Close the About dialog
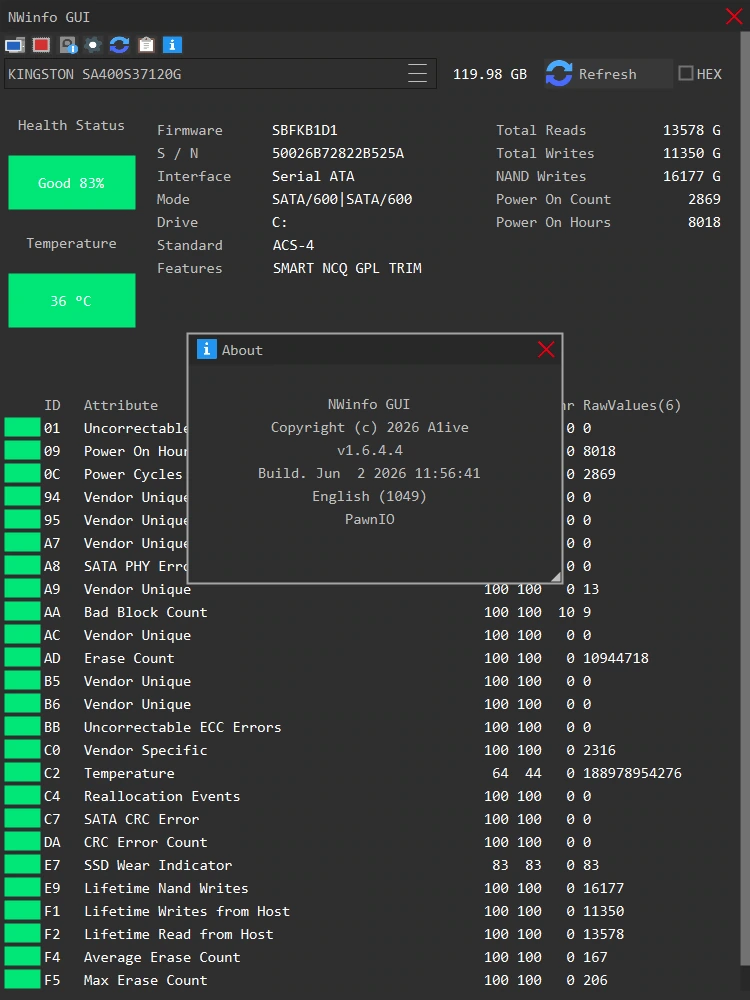 coord(546,349)
